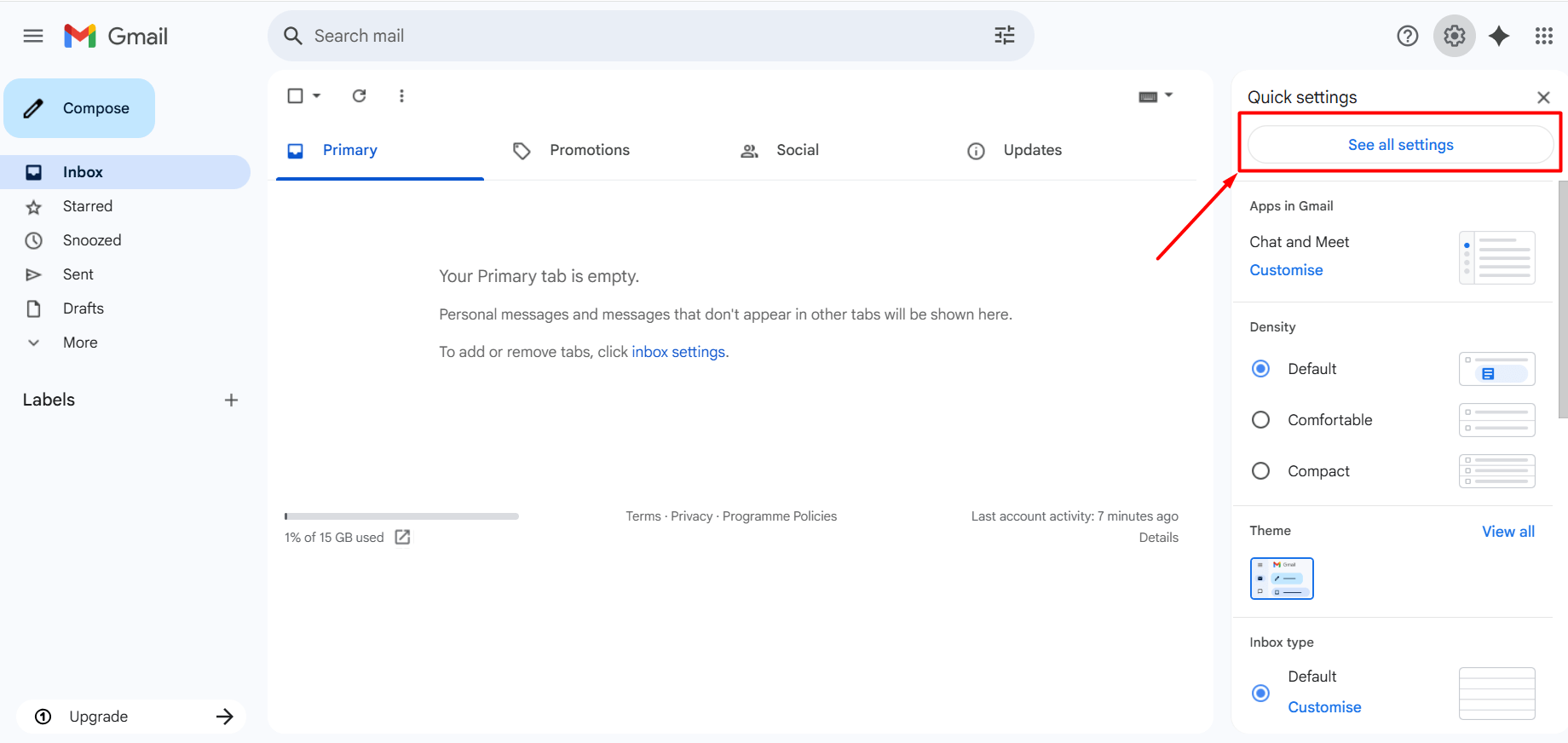Click the Settings gear icon

1455,36
